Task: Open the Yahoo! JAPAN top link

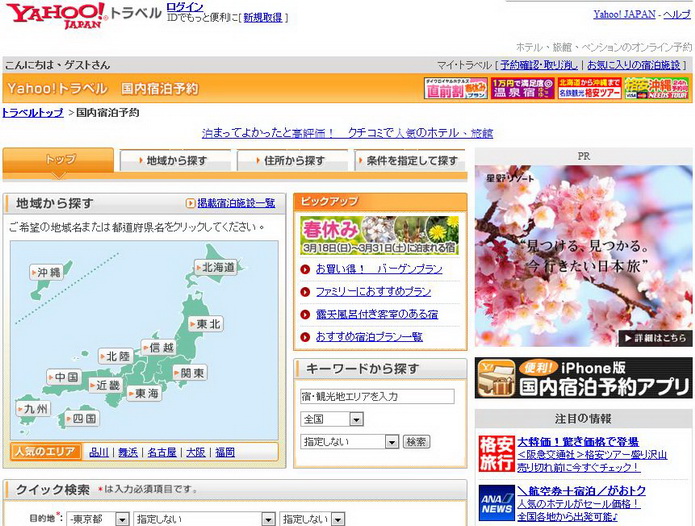Action: tap(625, 14)
